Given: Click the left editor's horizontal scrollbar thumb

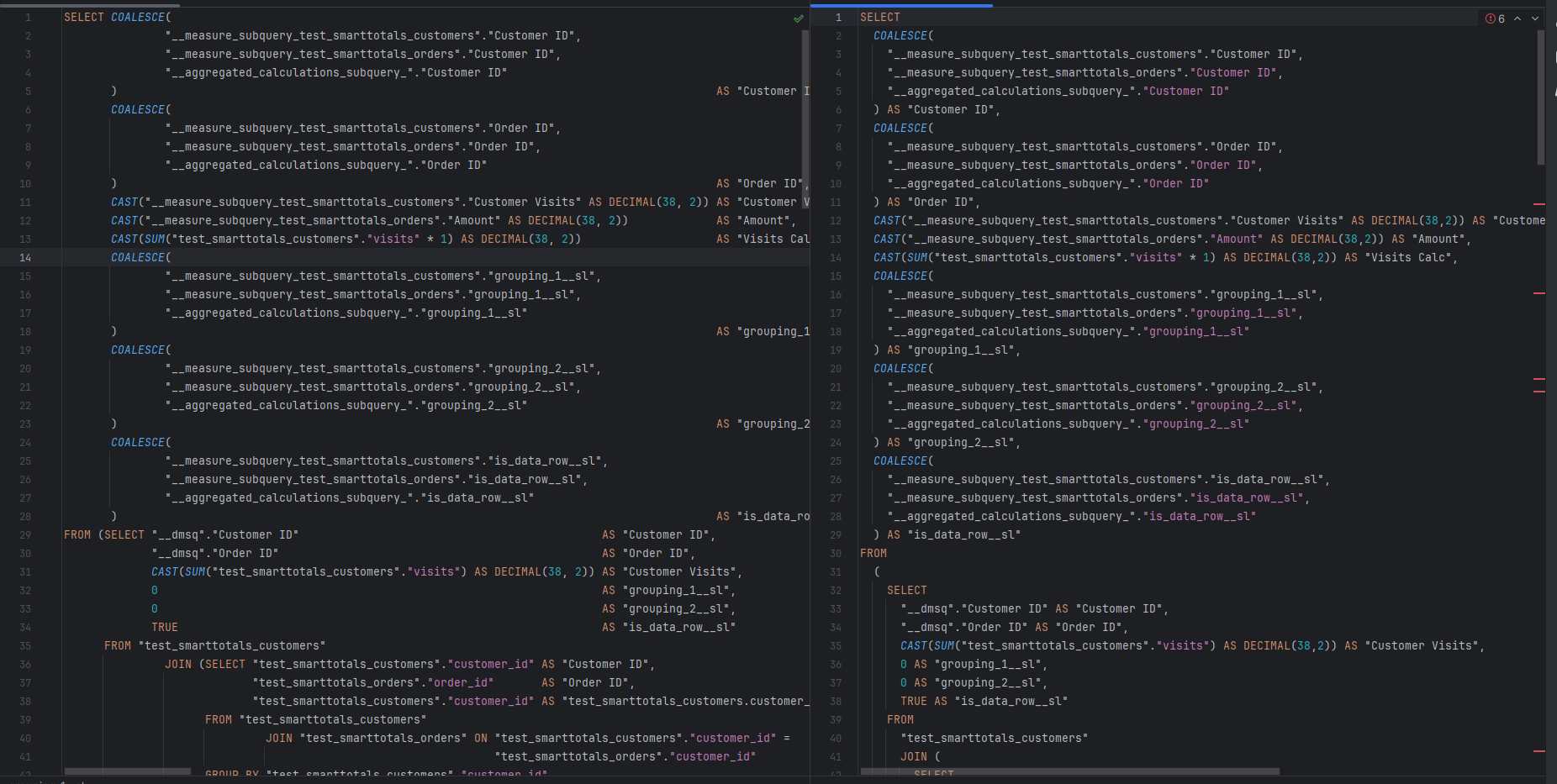Looking at the screenshot, I should [x=128, y=771].
